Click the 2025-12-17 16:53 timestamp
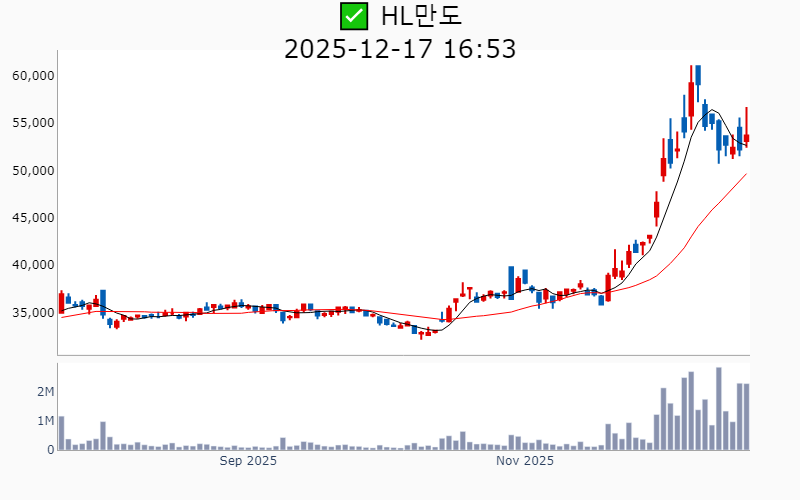The width and height of the screenshot is (800, 500). click(400, 49)
